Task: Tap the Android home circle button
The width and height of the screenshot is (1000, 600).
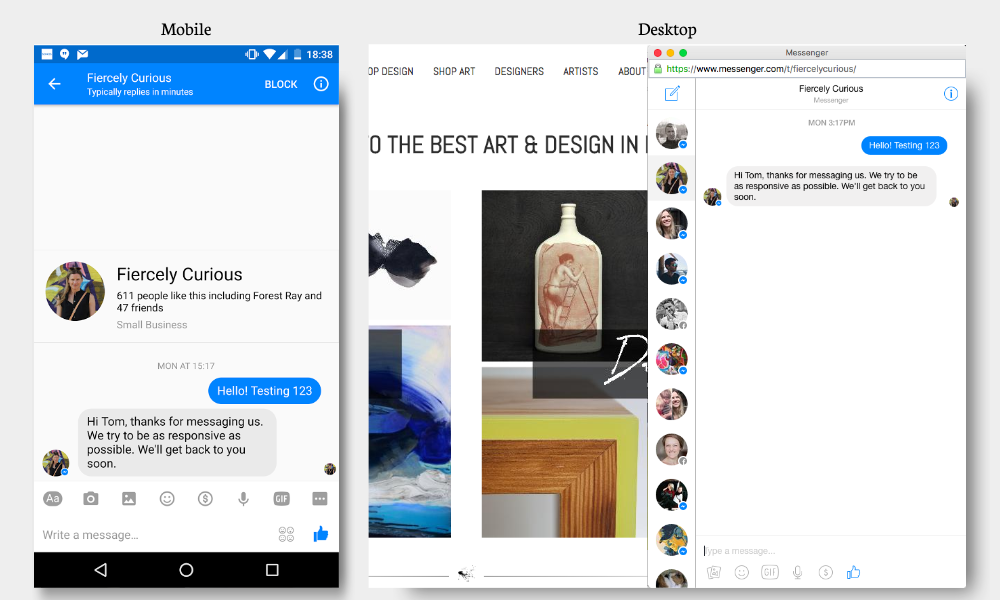Action: (x=186, y=570)
